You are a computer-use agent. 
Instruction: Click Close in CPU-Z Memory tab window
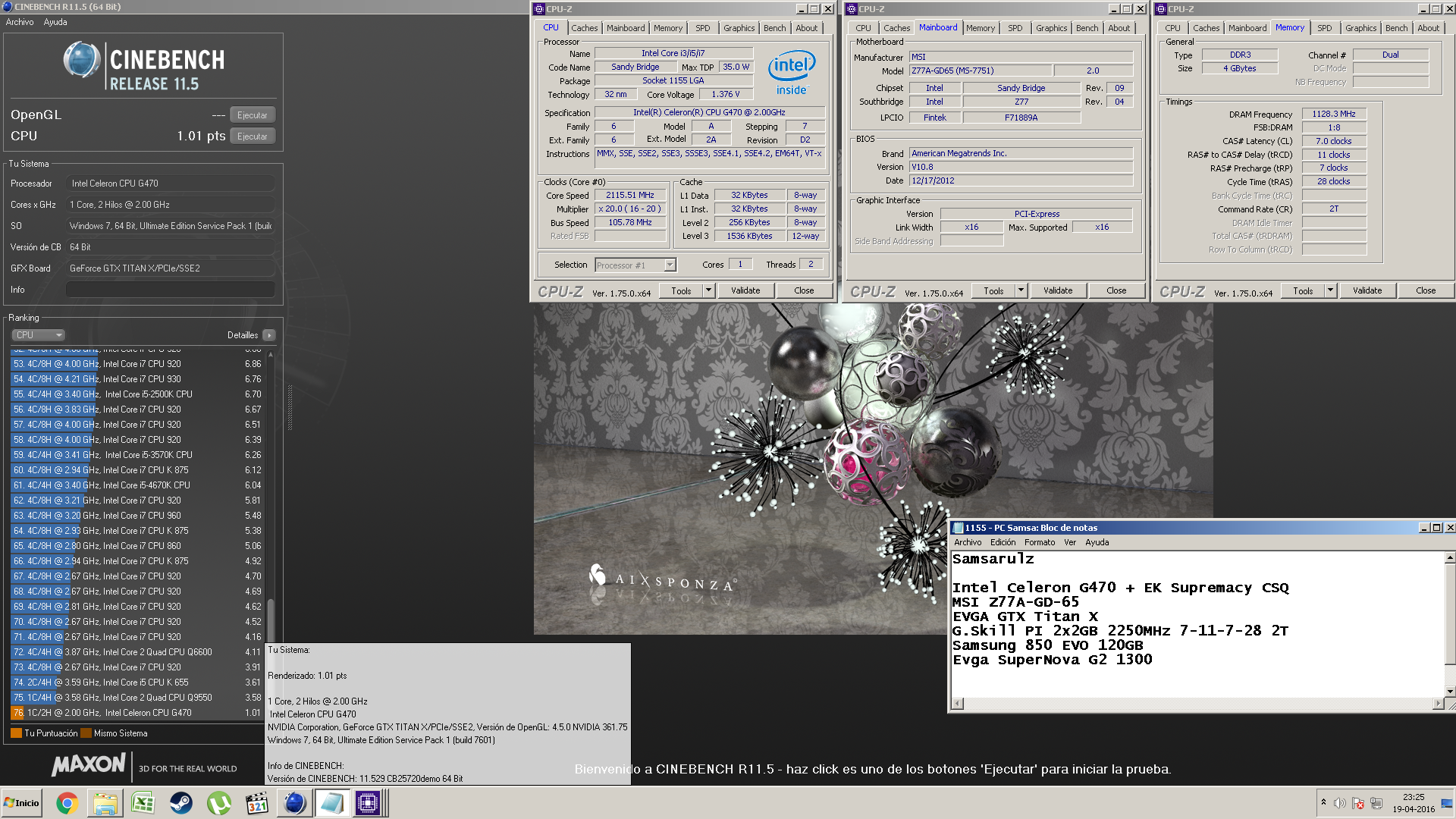point(1426,290)
